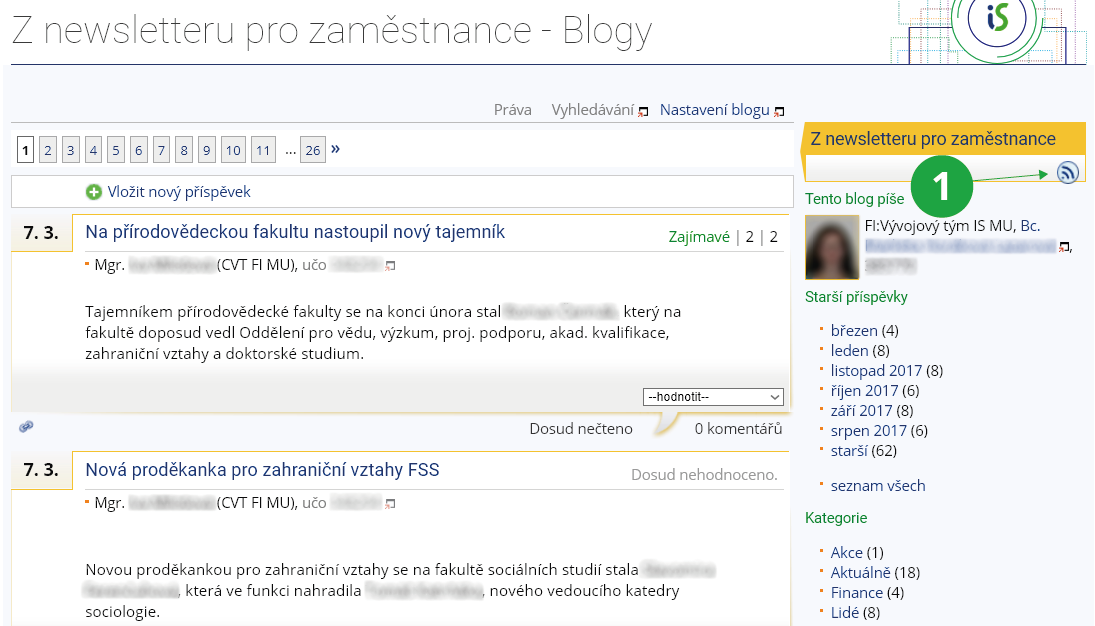This screenshot has width=1095, height=626.
Task: Open post Nová proděkanka pro zahraniční vztahy FSS
Action: [262, 470]
